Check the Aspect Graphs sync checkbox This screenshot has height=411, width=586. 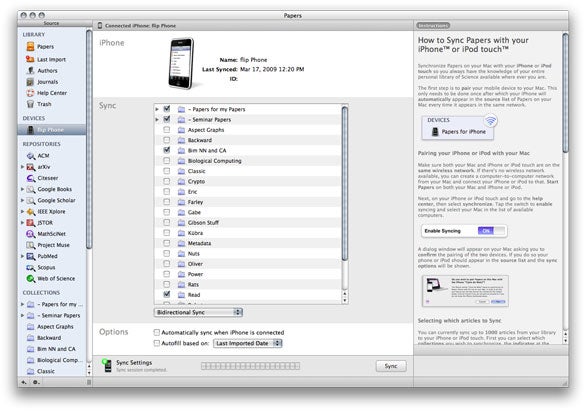click(167, 130)
